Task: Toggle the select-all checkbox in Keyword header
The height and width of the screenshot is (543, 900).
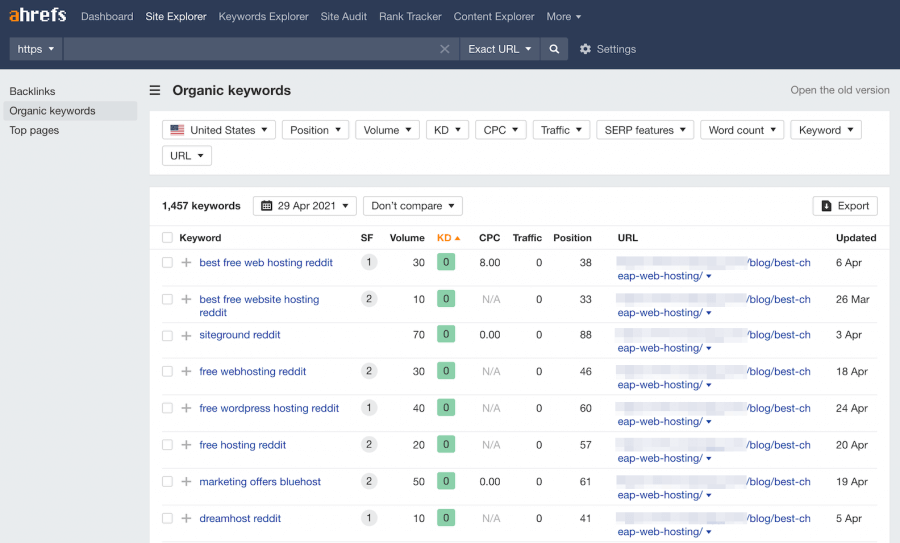Action: pos(167,238)
